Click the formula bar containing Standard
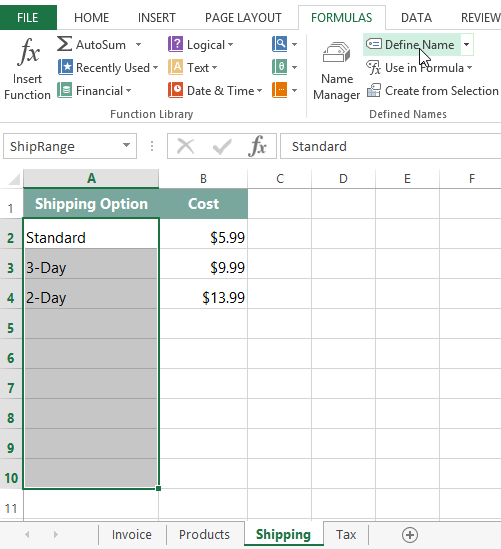Viewport: 501px width, 549px height. point(390,146)
